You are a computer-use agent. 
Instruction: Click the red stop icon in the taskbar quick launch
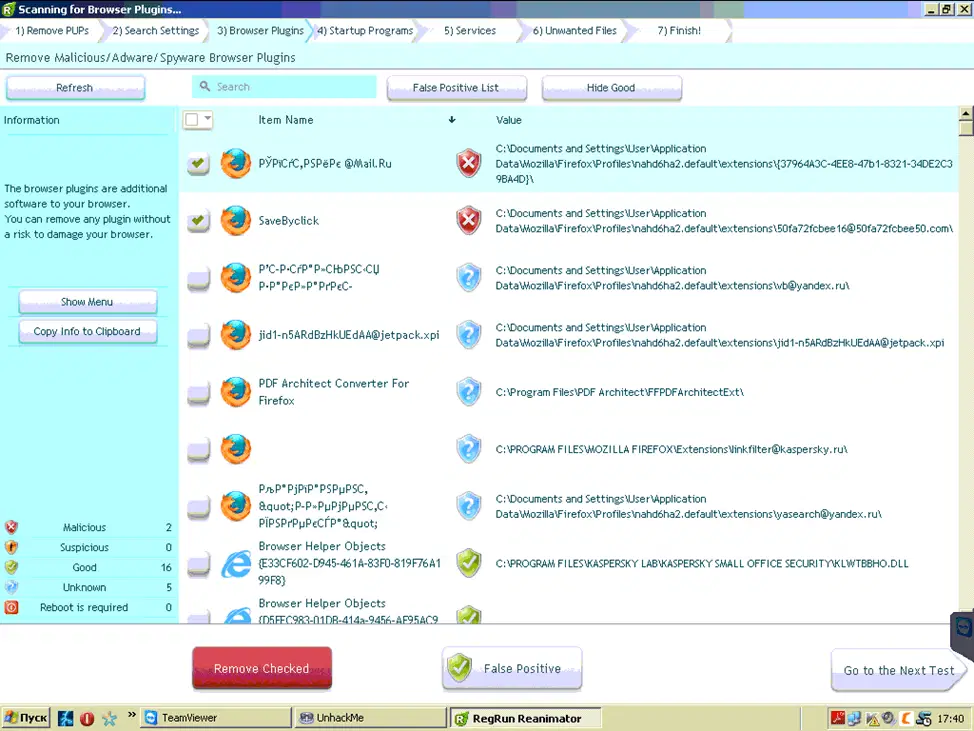87,719
